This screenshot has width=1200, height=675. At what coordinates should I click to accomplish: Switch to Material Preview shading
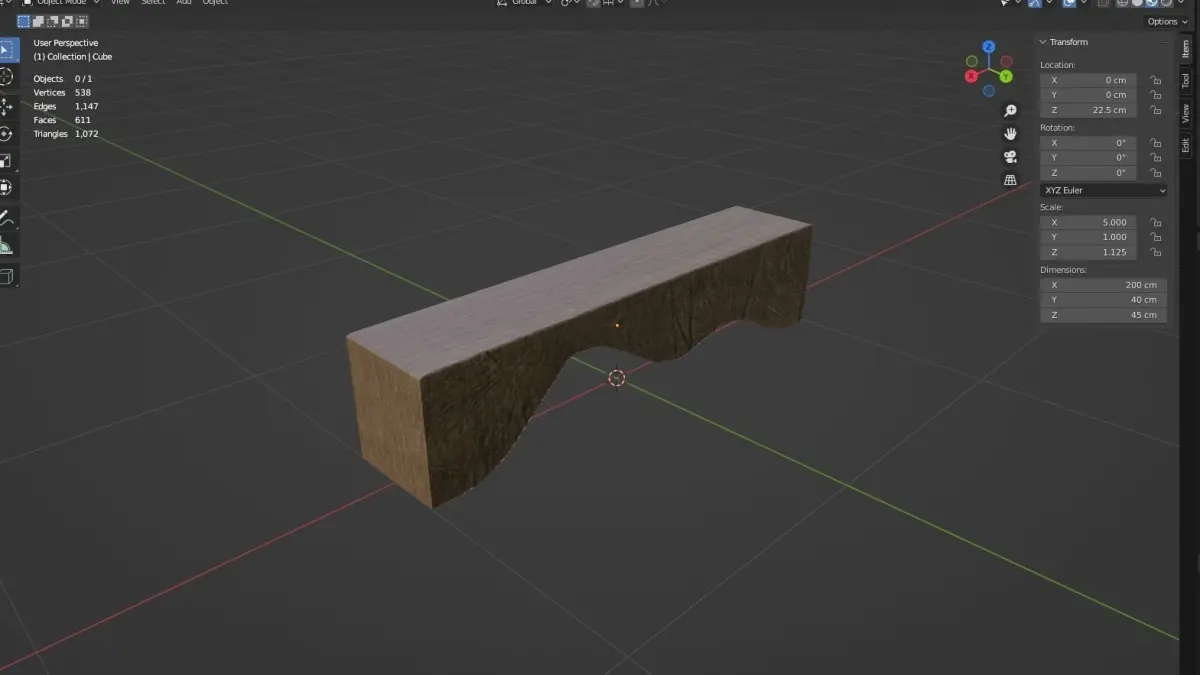[x=1151, y=3]
